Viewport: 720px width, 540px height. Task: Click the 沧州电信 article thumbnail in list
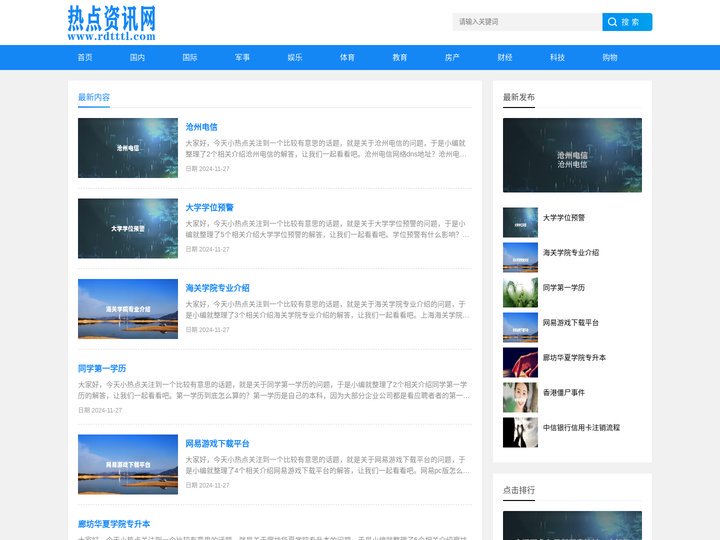coord(128,148)
